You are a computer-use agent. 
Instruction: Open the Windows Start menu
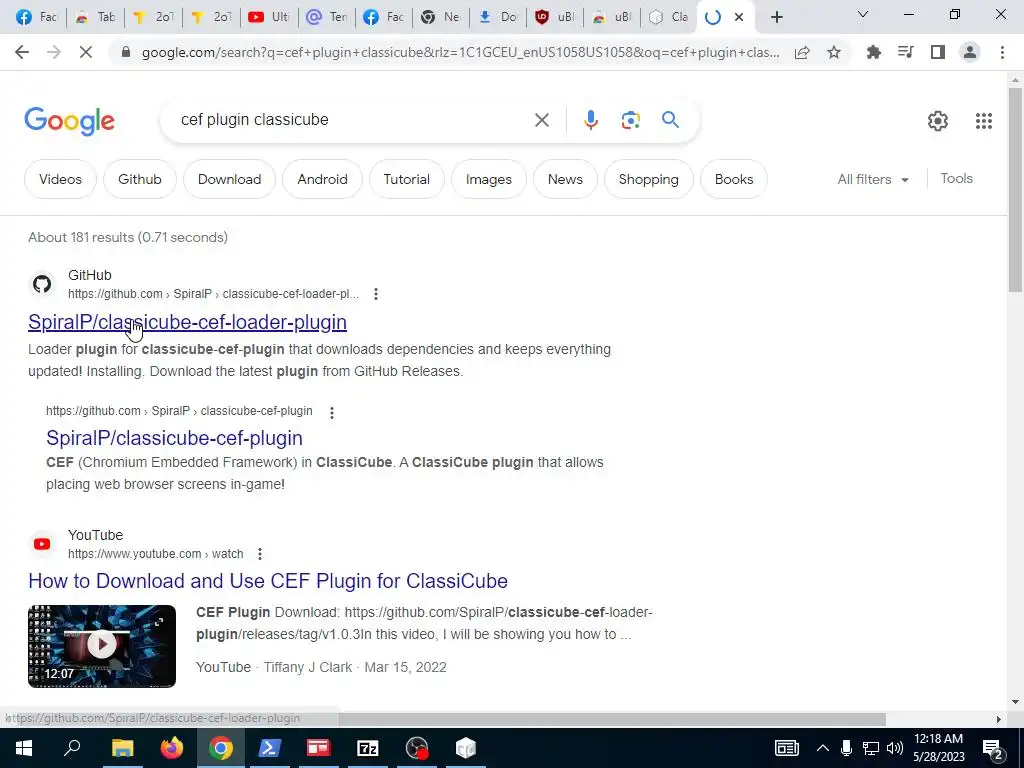click(x=23, y=748)
